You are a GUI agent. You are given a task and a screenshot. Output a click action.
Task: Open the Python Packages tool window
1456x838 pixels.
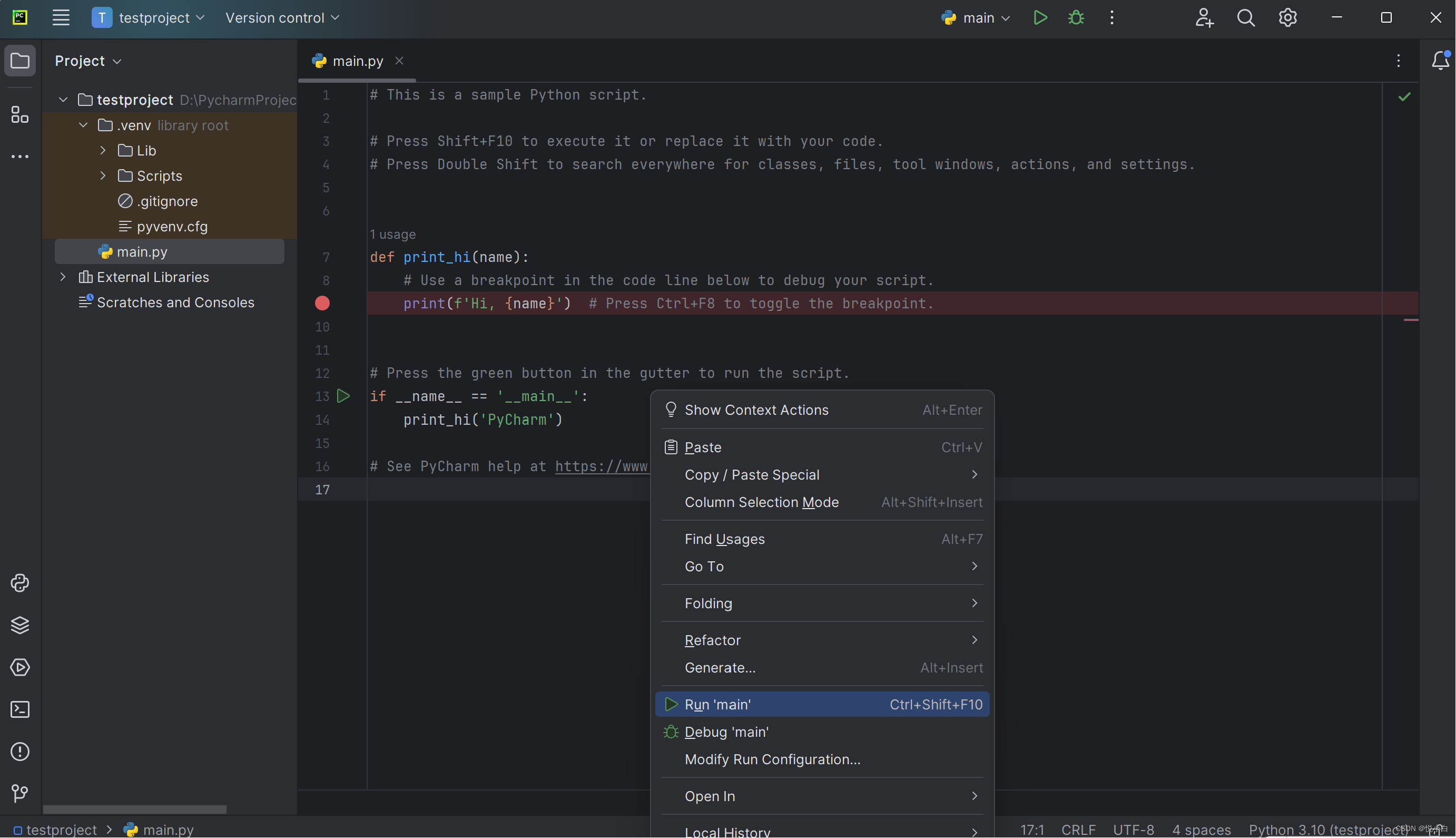[20, 625]
